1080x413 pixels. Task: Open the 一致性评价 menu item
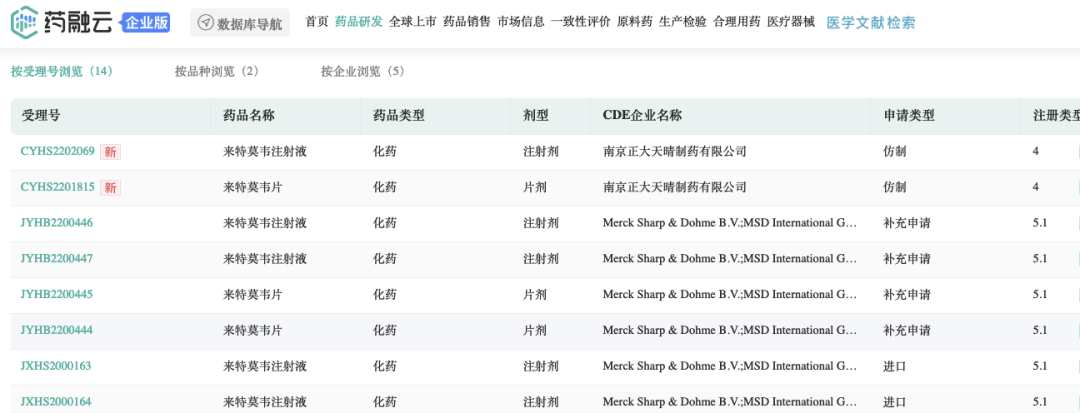(580, 21)
